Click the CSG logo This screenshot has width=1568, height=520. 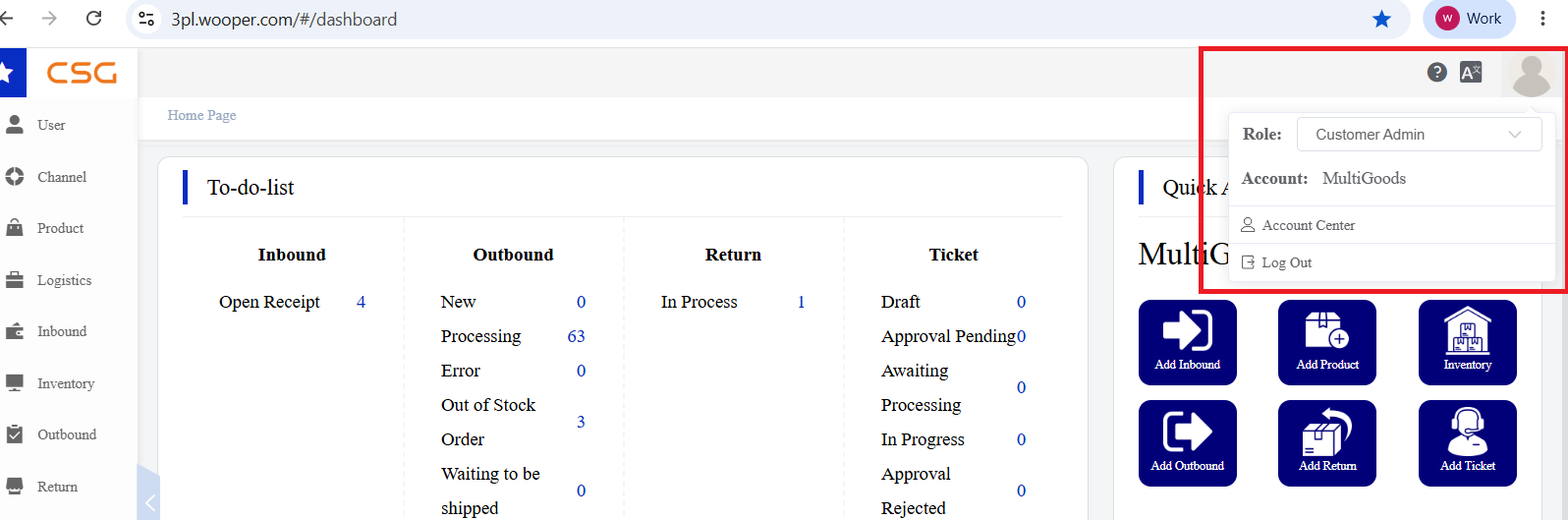82,73
